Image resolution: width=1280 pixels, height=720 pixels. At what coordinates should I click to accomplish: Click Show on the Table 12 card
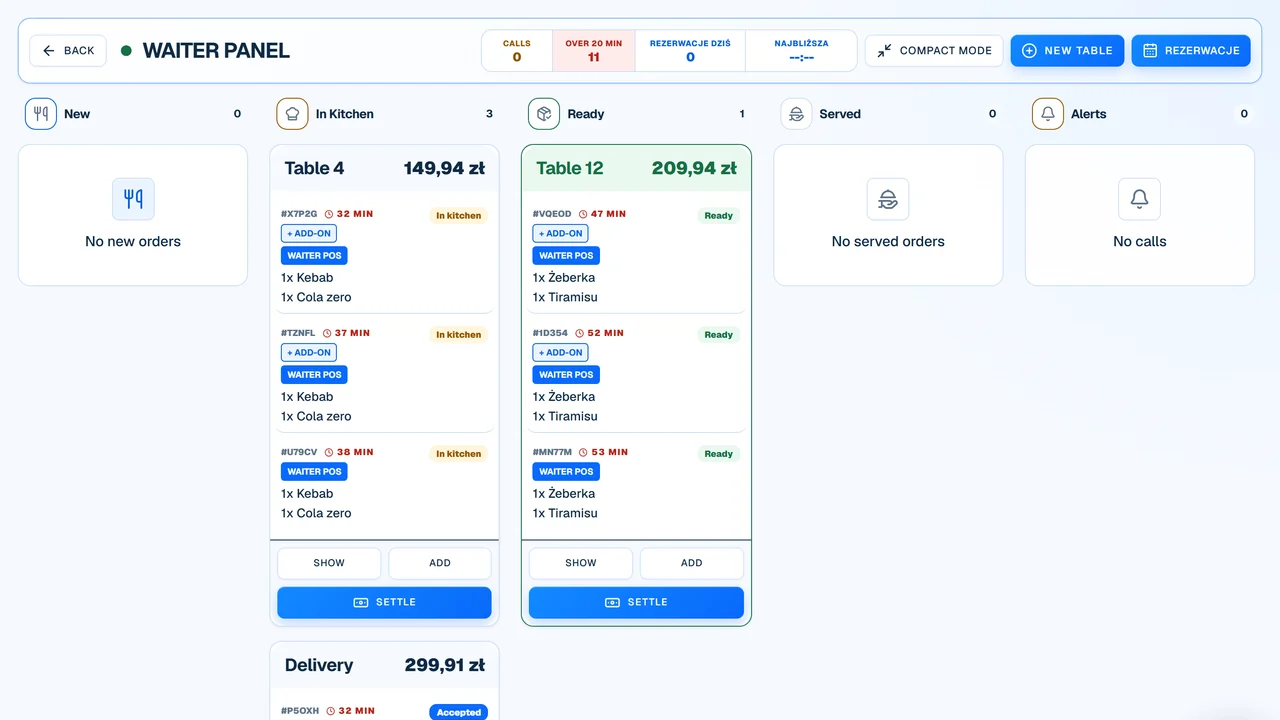[x=581, y=563]
